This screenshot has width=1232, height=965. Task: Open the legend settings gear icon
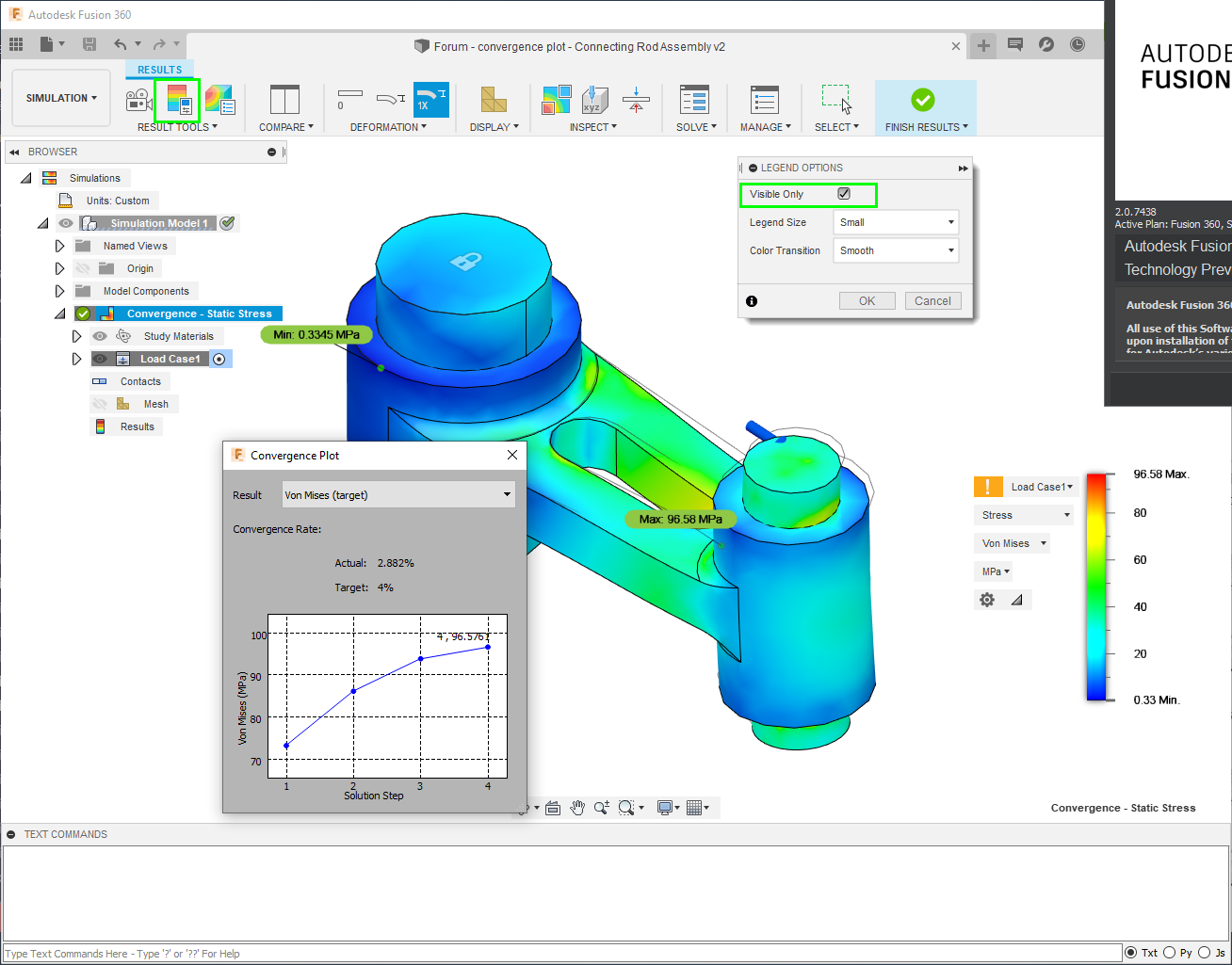pos(986,599)
